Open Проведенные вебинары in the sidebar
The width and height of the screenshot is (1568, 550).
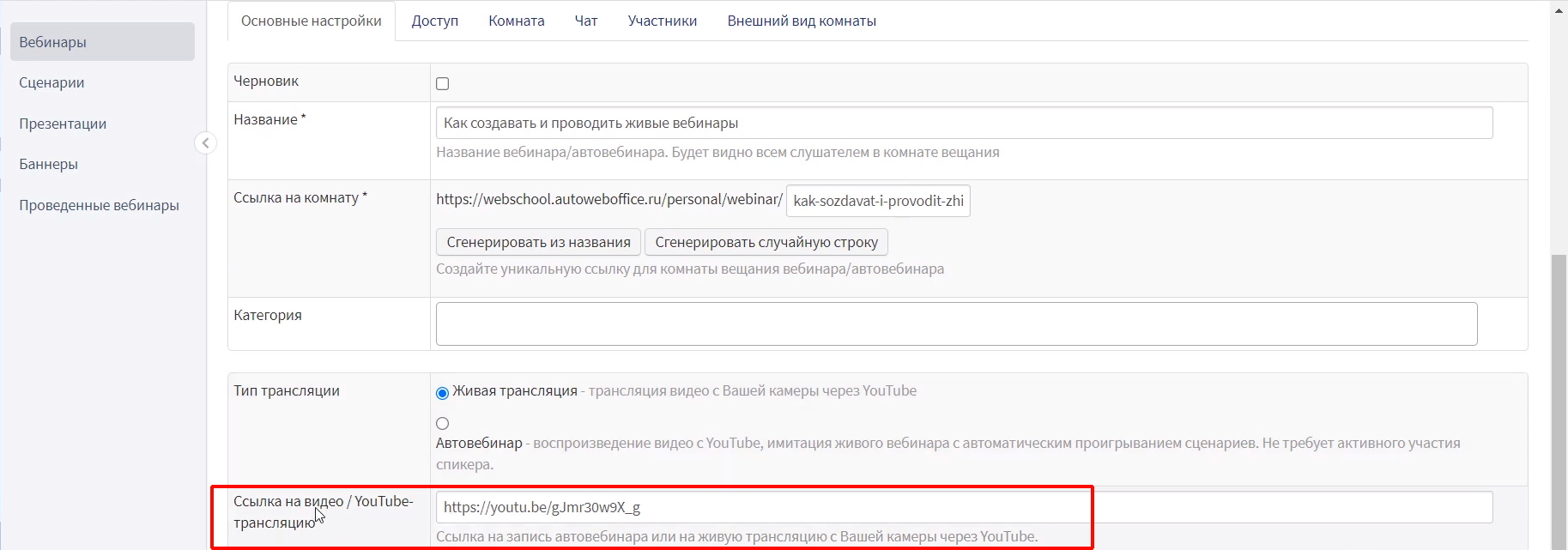99,205
